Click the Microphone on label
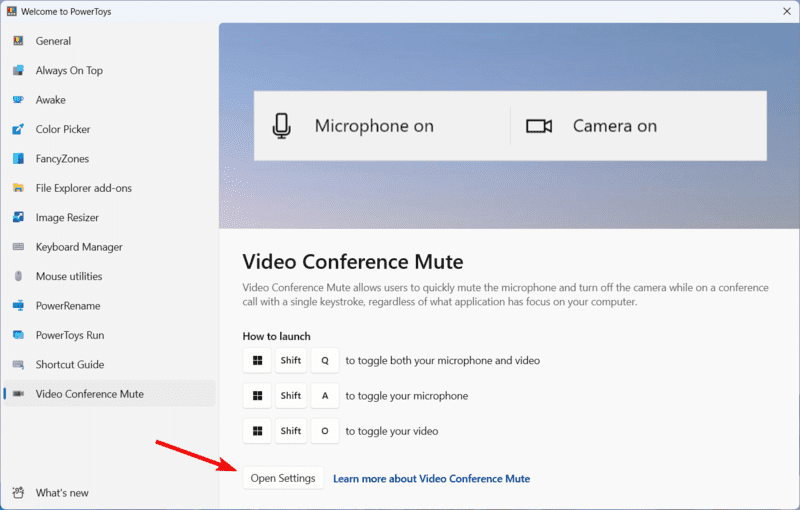Screen dimensions: 800x510 [x=374, y=126]
